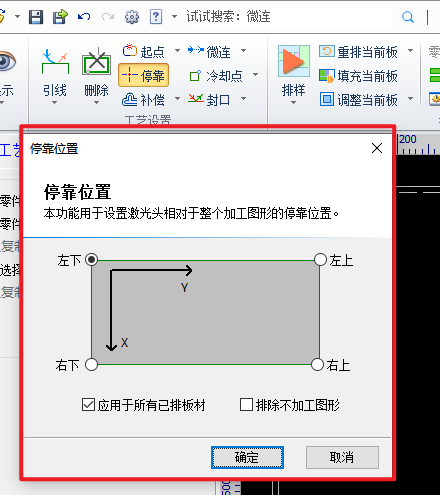The height and width of the screenshot is (495, 440).
Task: Uncheck 应用于所有已排板材 checkbox
Action: click(88, 405)
